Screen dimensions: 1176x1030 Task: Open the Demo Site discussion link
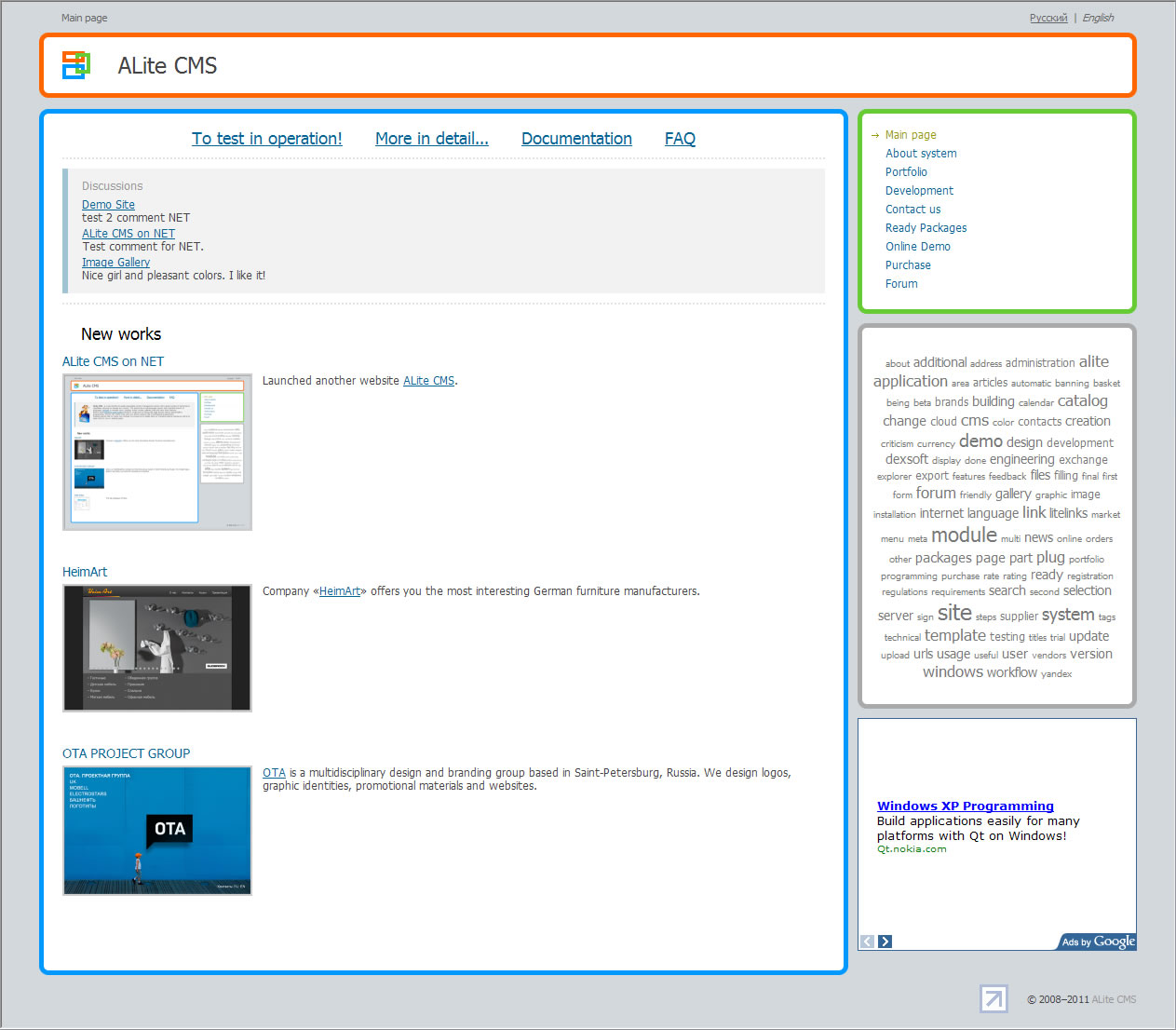click(x=108, y=205)
